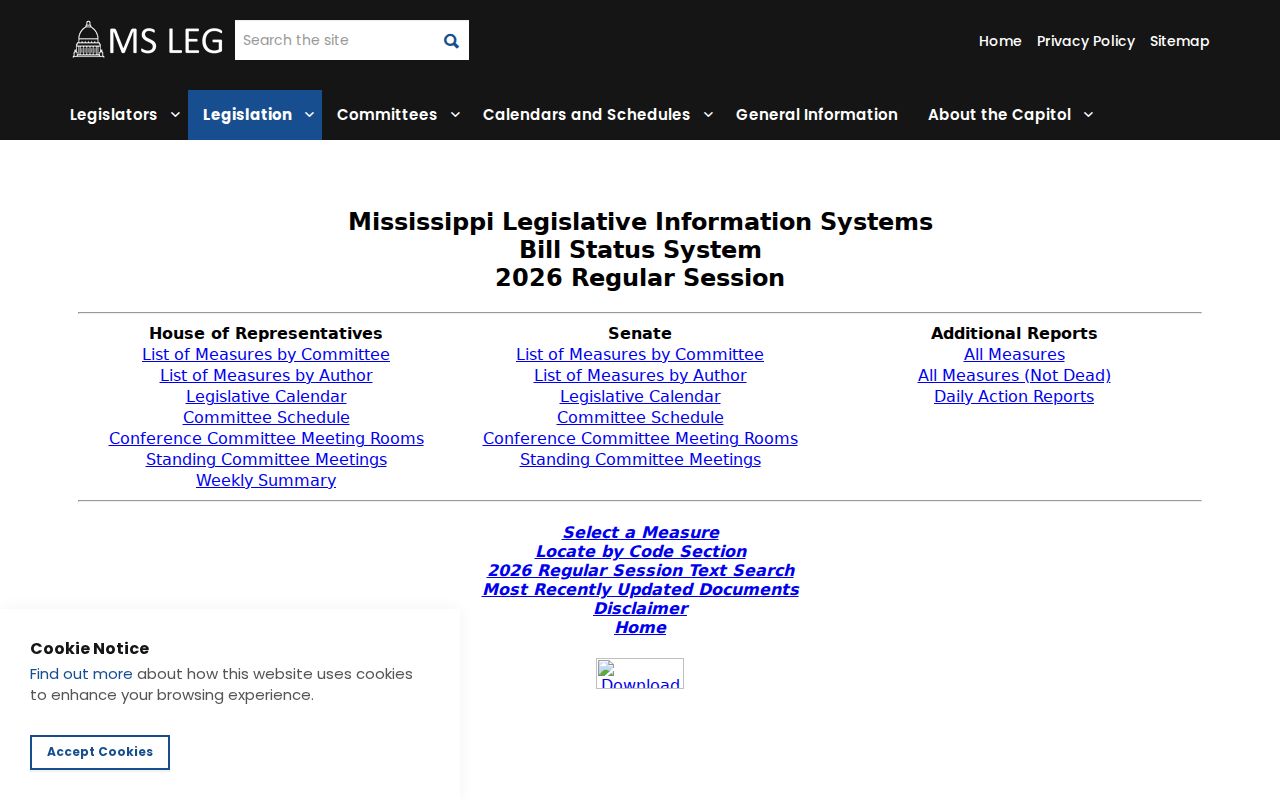
Task: Open Calendars and Schedules menu
Action: (586, 115)
